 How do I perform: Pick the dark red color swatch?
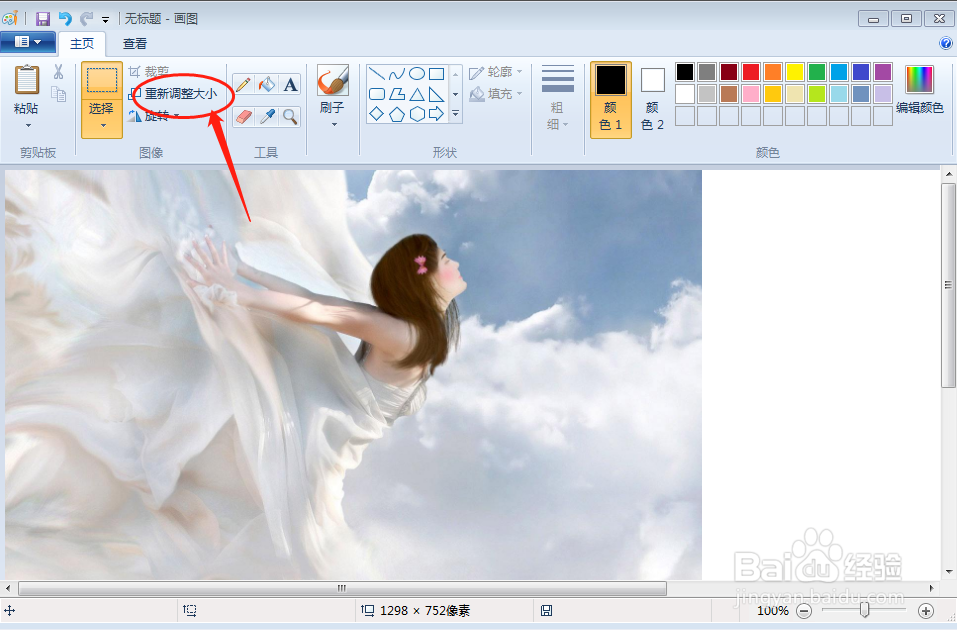pos(729,72)
